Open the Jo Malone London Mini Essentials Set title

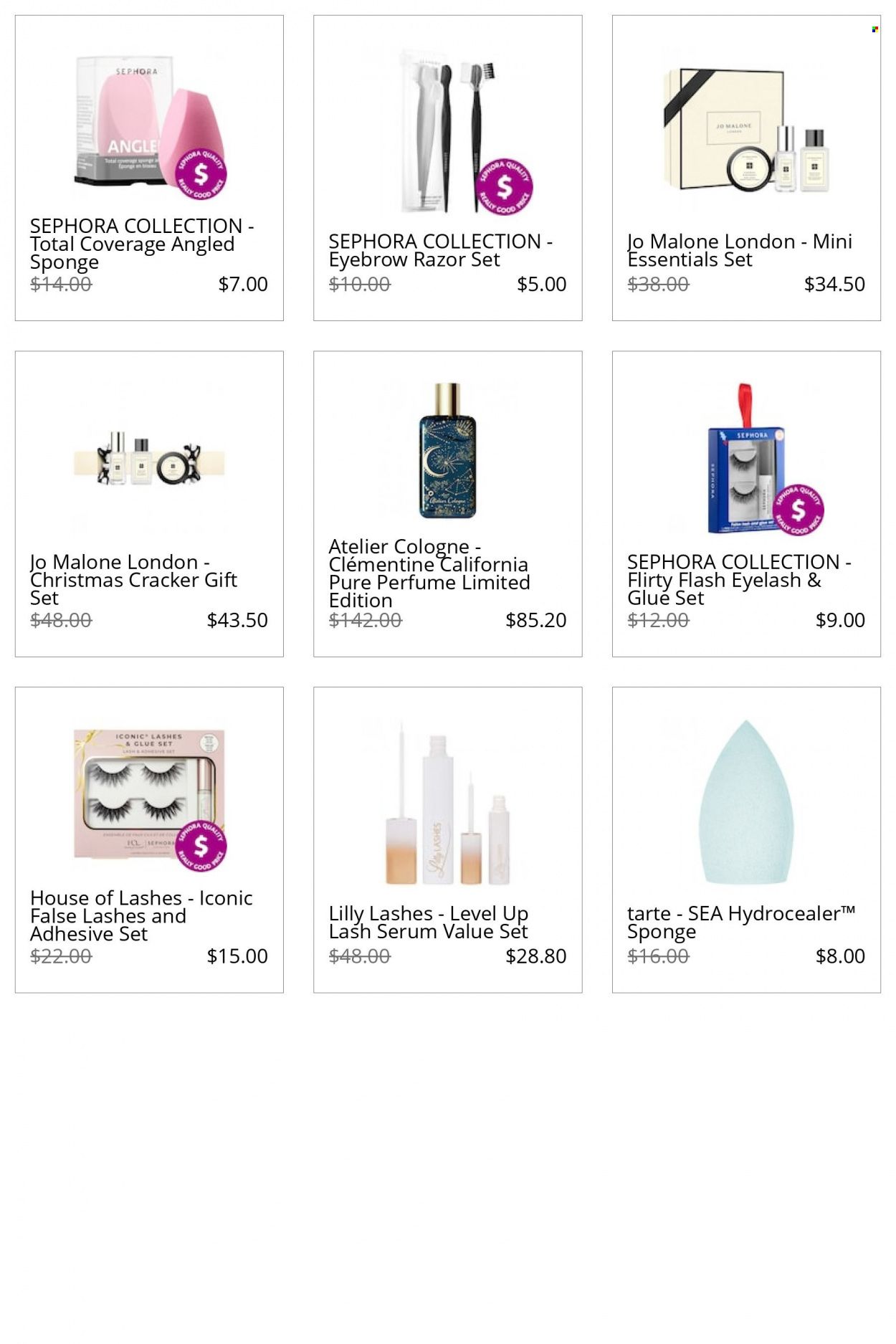pos(740,250)
